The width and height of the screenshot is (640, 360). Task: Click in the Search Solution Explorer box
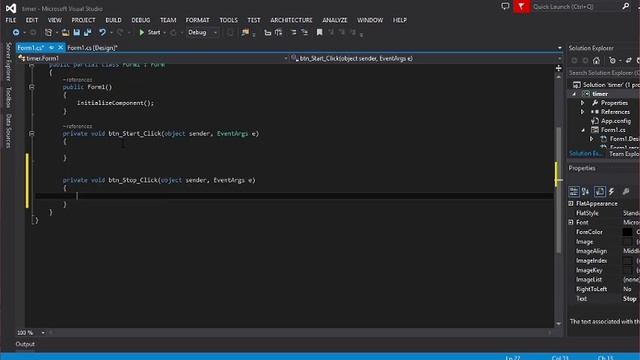point(604,73)
